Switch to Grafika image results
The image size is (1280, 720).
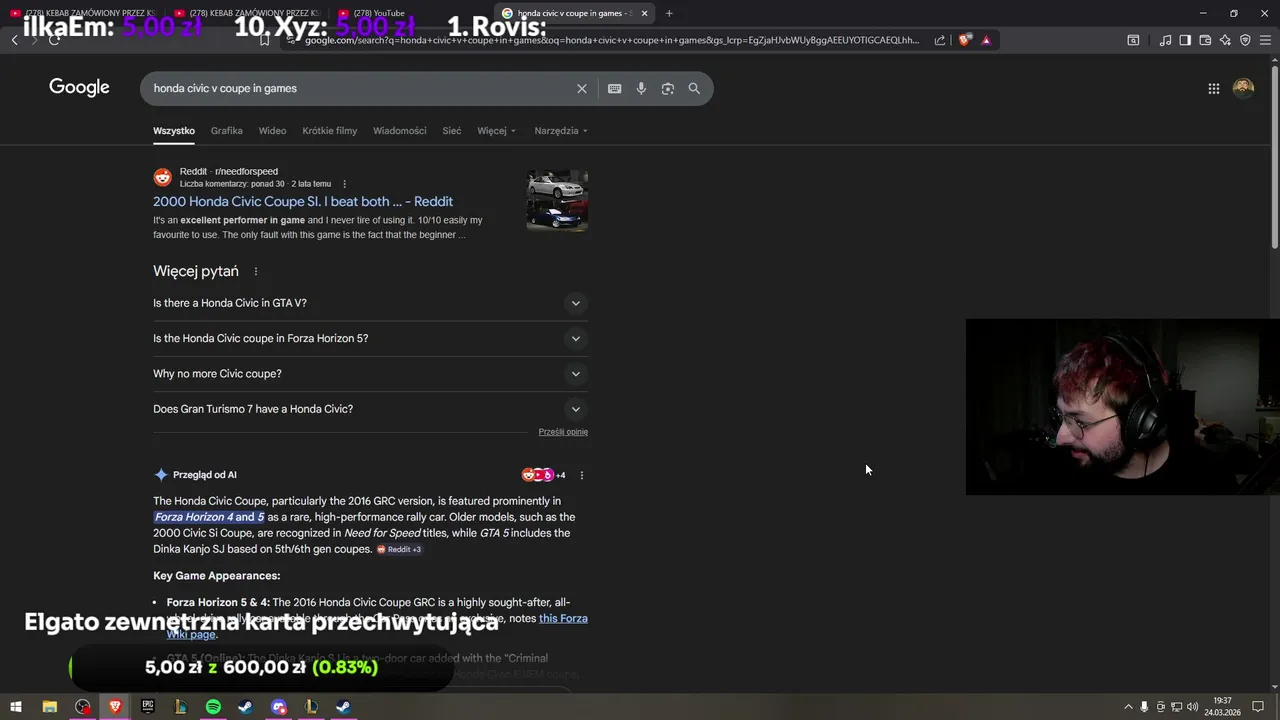pos(226,131)
